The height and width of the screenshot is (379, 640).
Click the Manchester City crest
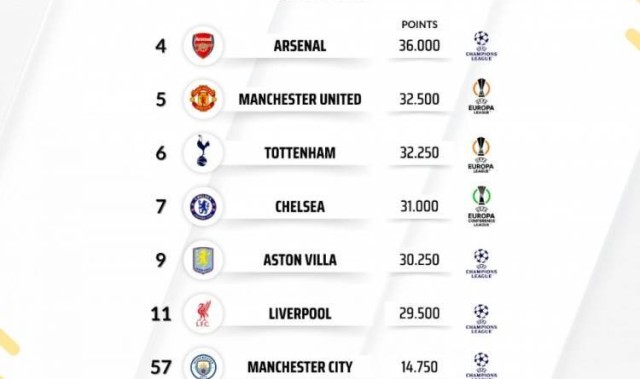pos(203,366)
